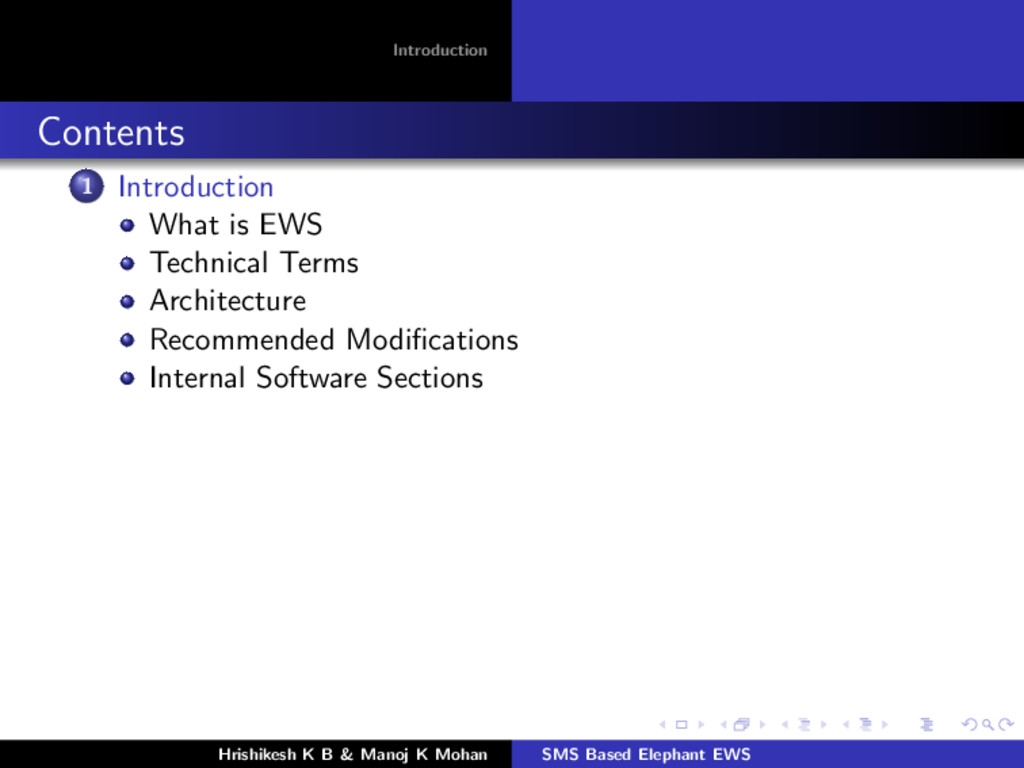The image size is (1024, 768).
Task: Click the bullet beside What is EWS
Action: (x=127, y=226)
